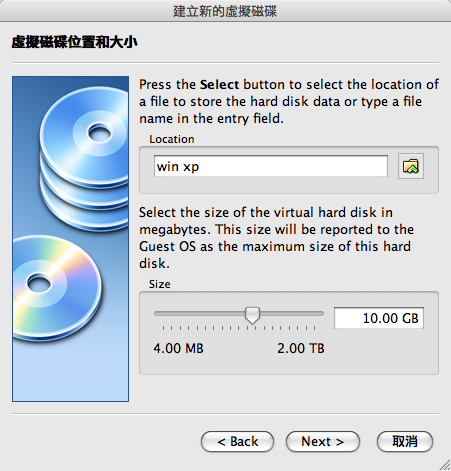Click the stacked blue discs illustration
The height and width of the screenshot is (471, 451).
(x=85, y=158)
